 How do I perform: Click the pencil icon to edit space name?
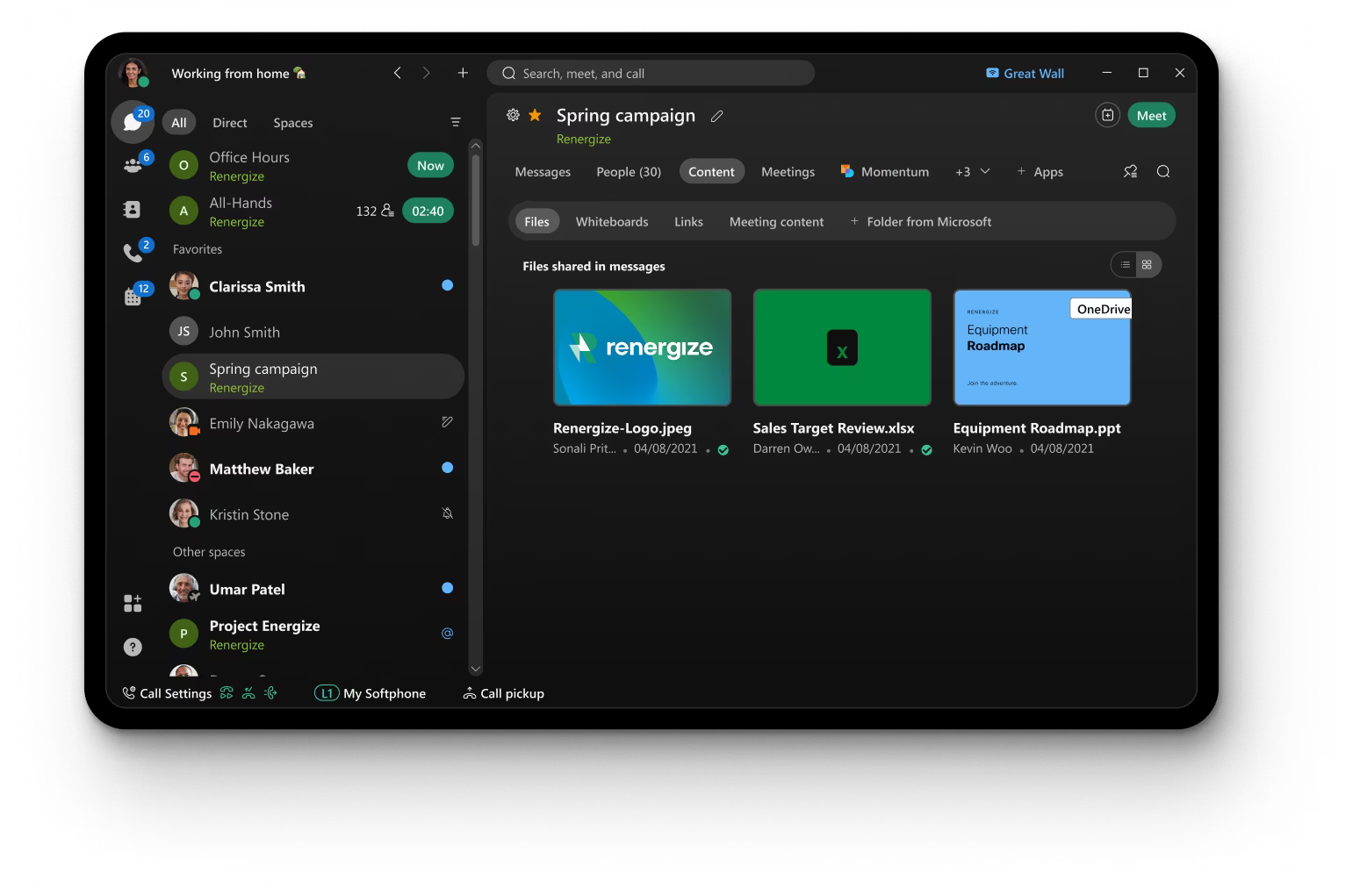[717, 116]
